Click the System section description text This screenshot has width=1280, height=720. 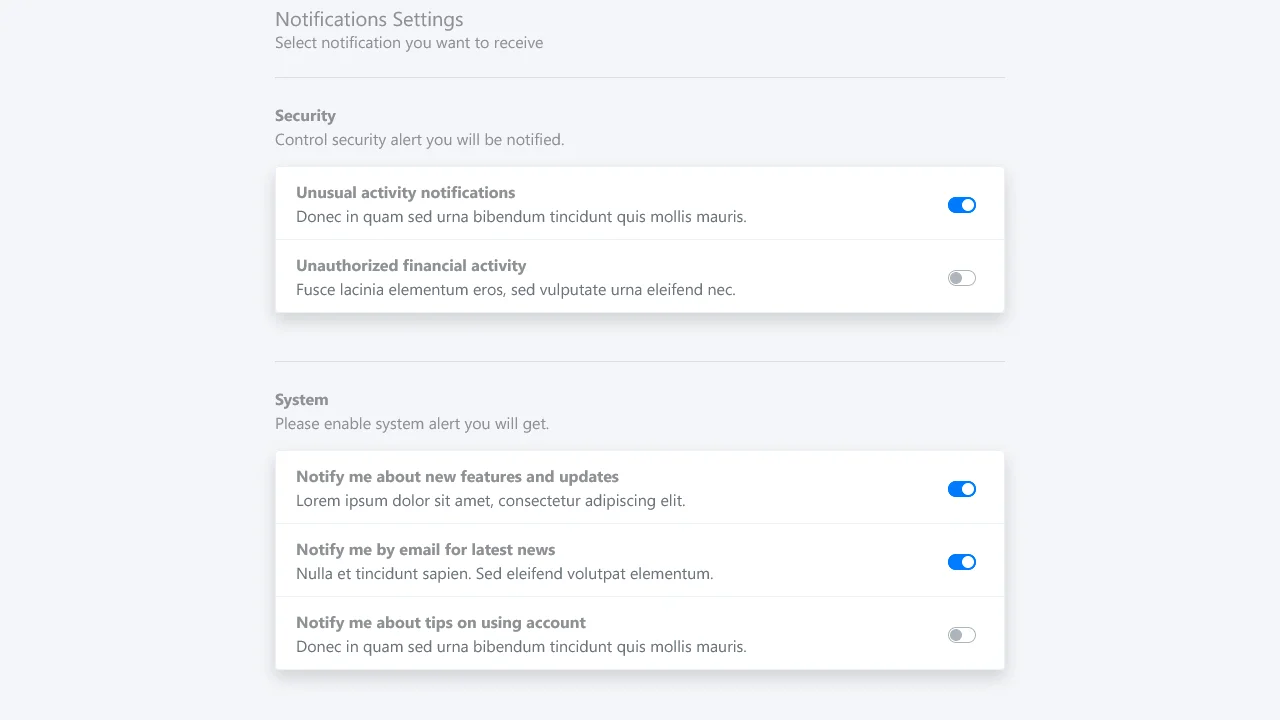(412, 423)
